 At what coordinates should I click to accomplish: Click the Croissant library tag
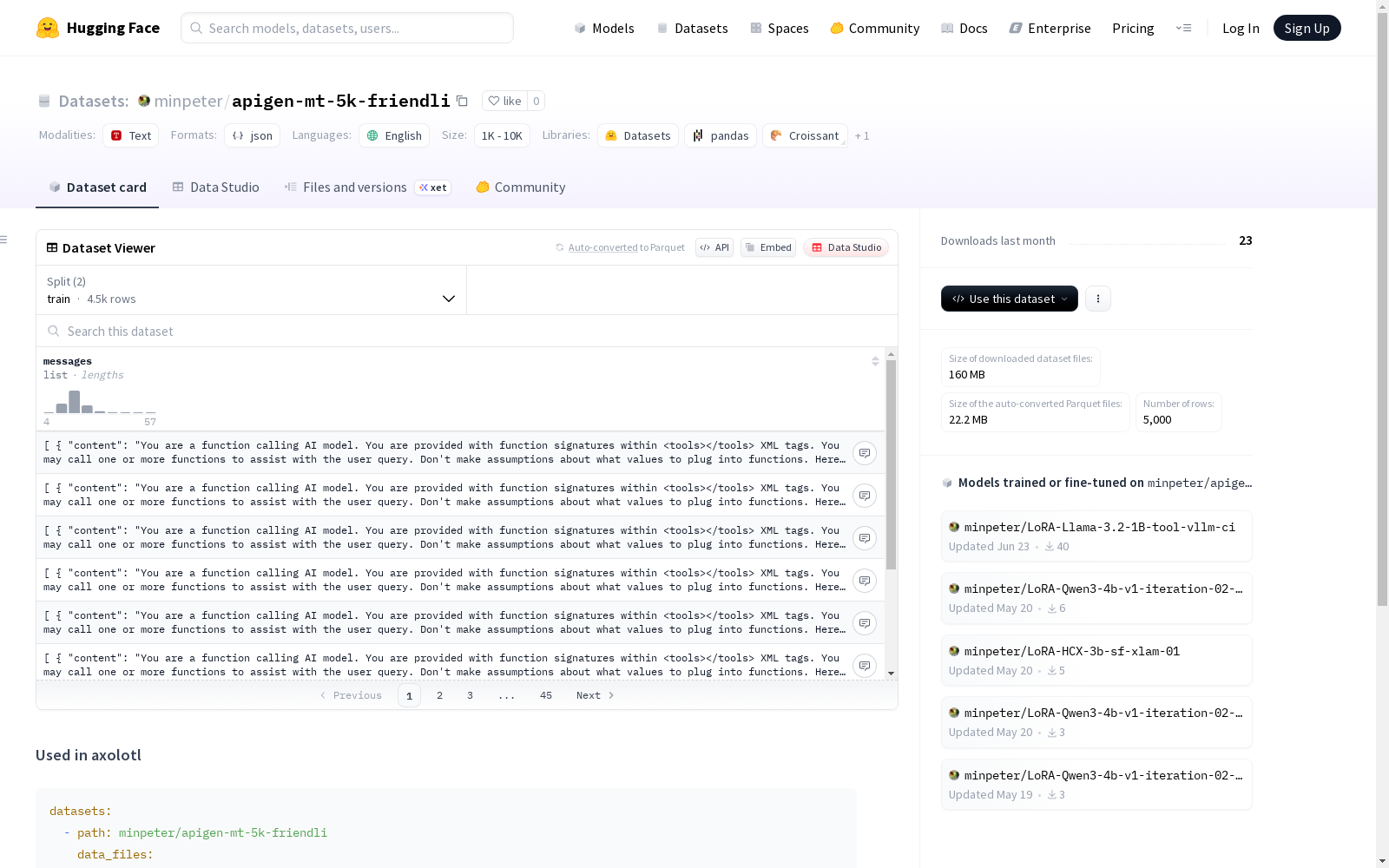click(805, 135)
